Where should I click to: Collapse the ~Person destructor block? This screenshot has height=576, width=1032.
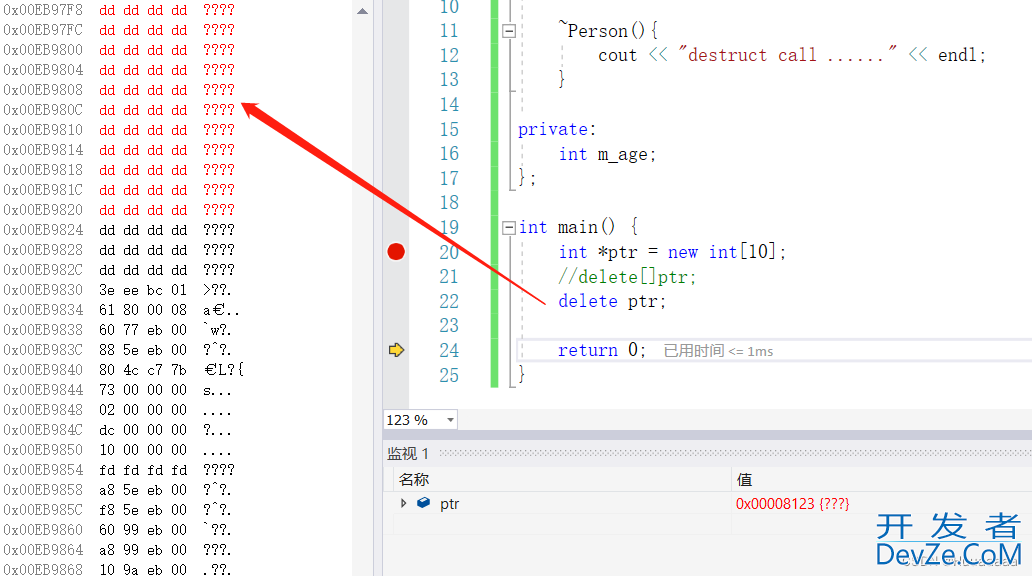pos(509,31)
